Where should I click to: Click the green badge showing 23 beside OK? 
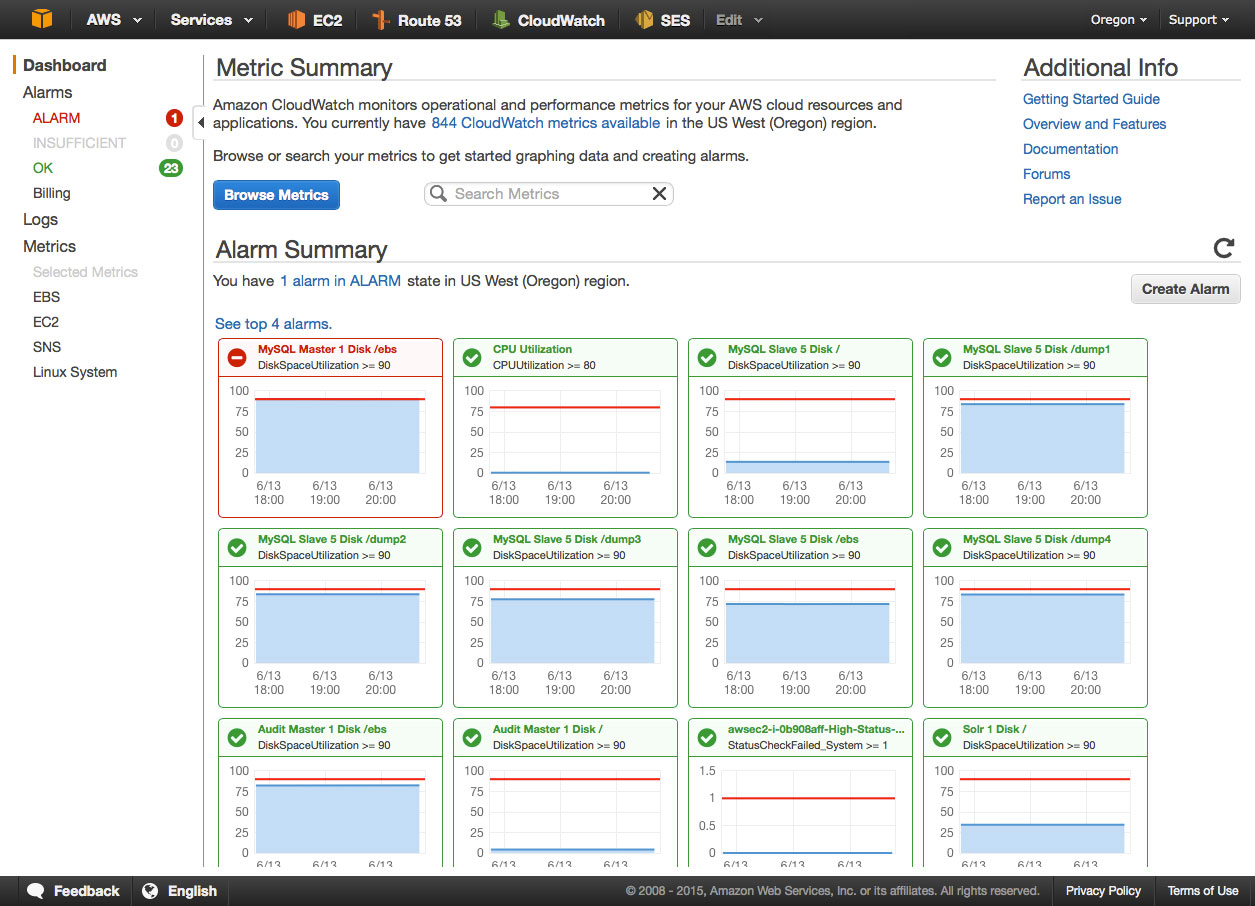pyautogui.click(x=171, y=168)
